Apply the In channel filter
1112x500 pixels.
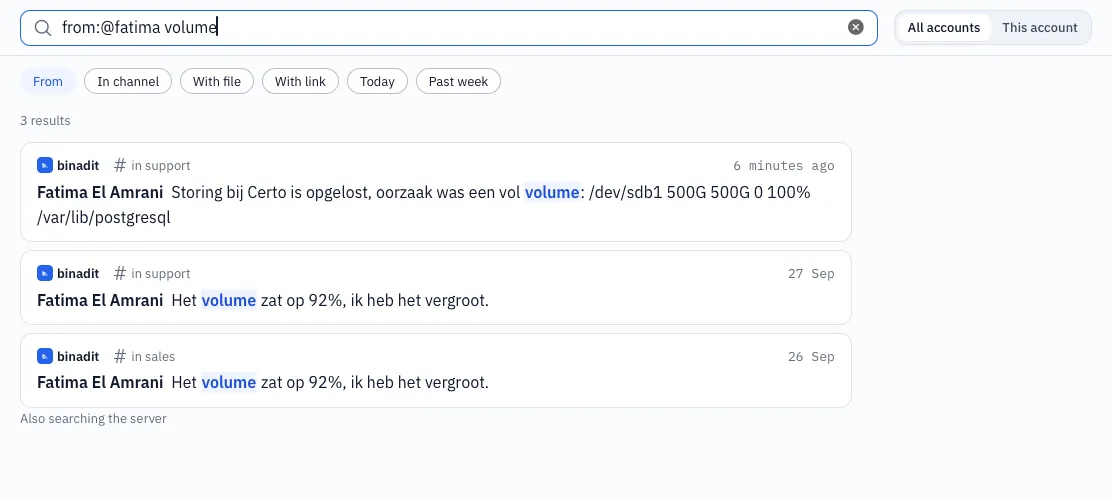coord(128,82)
